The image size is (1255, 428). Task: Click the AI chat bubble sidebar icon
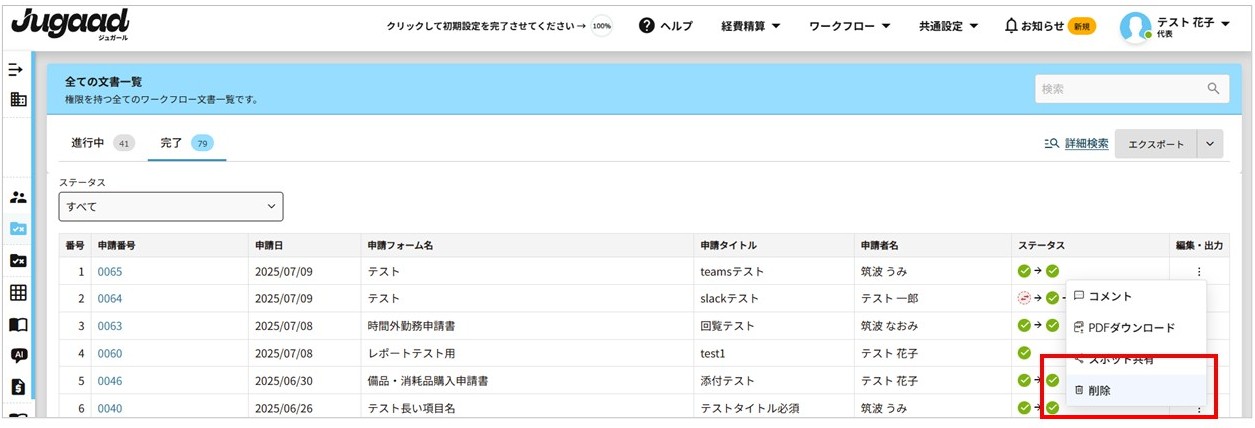(x=18, y=356)
